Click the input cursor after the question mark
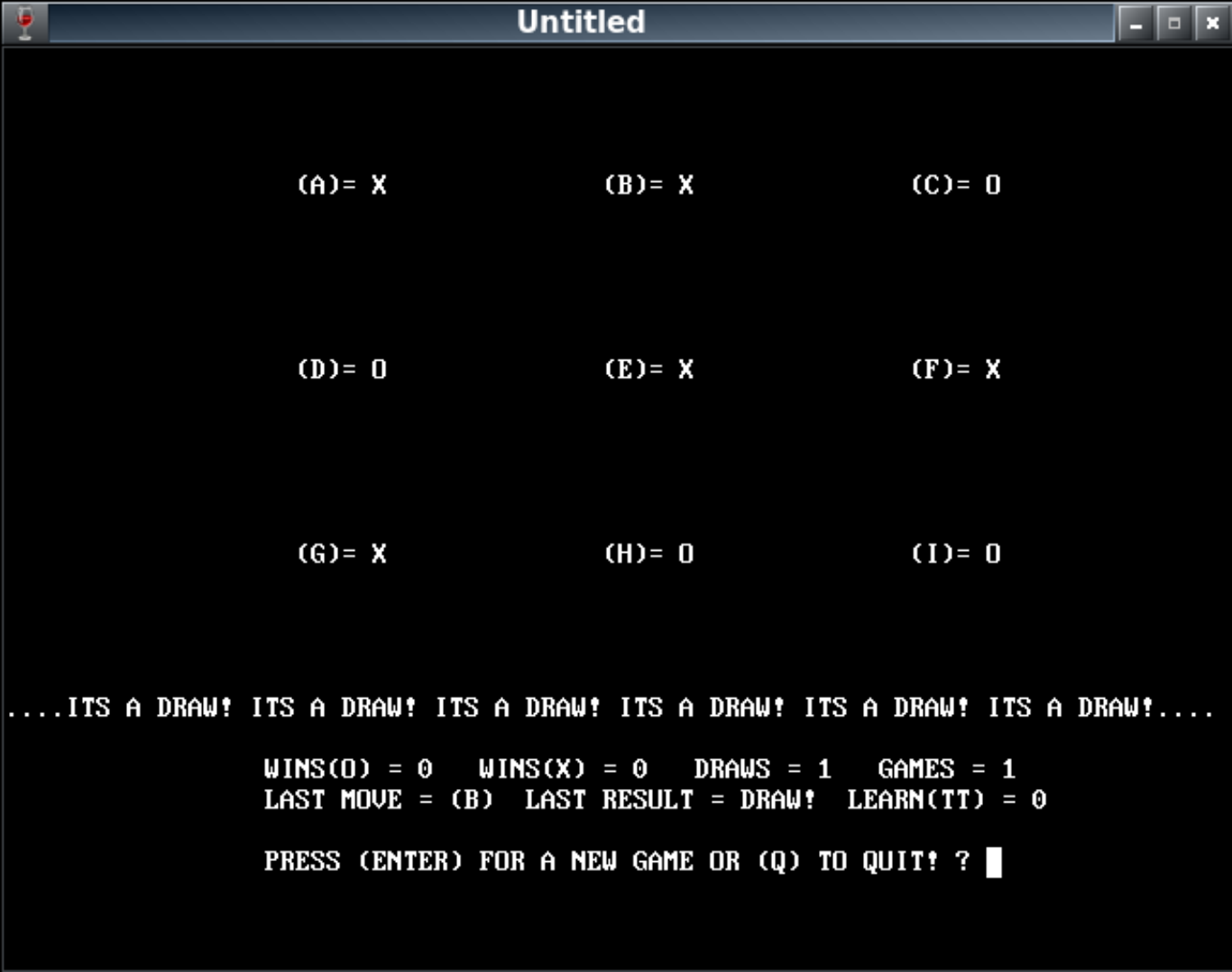The width and height of the screenshot is (1232, 972). 993,862
